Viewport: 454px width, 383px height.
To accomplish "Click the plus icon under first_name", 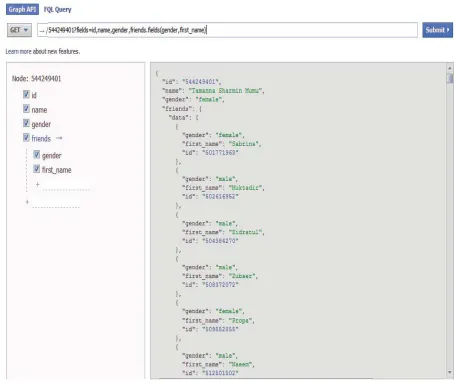I will (37, 184).
